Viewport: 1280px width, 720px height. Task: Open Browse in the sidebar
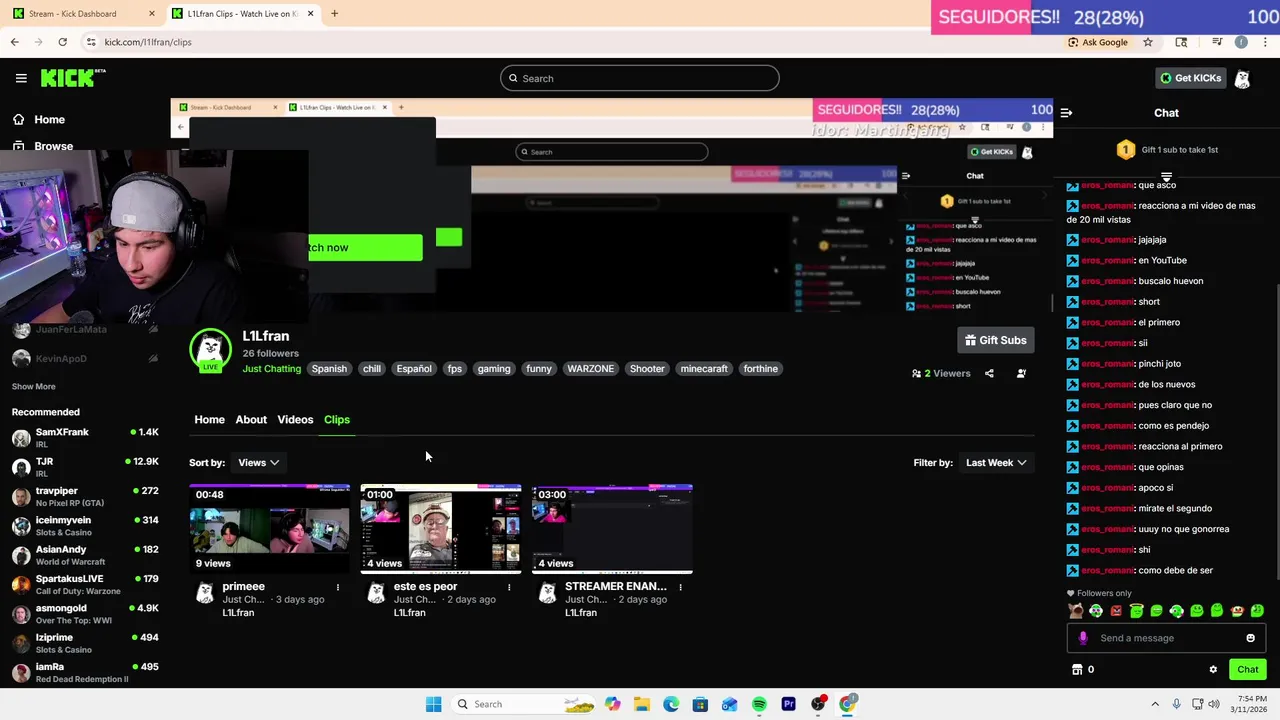(x=43, y=146)
